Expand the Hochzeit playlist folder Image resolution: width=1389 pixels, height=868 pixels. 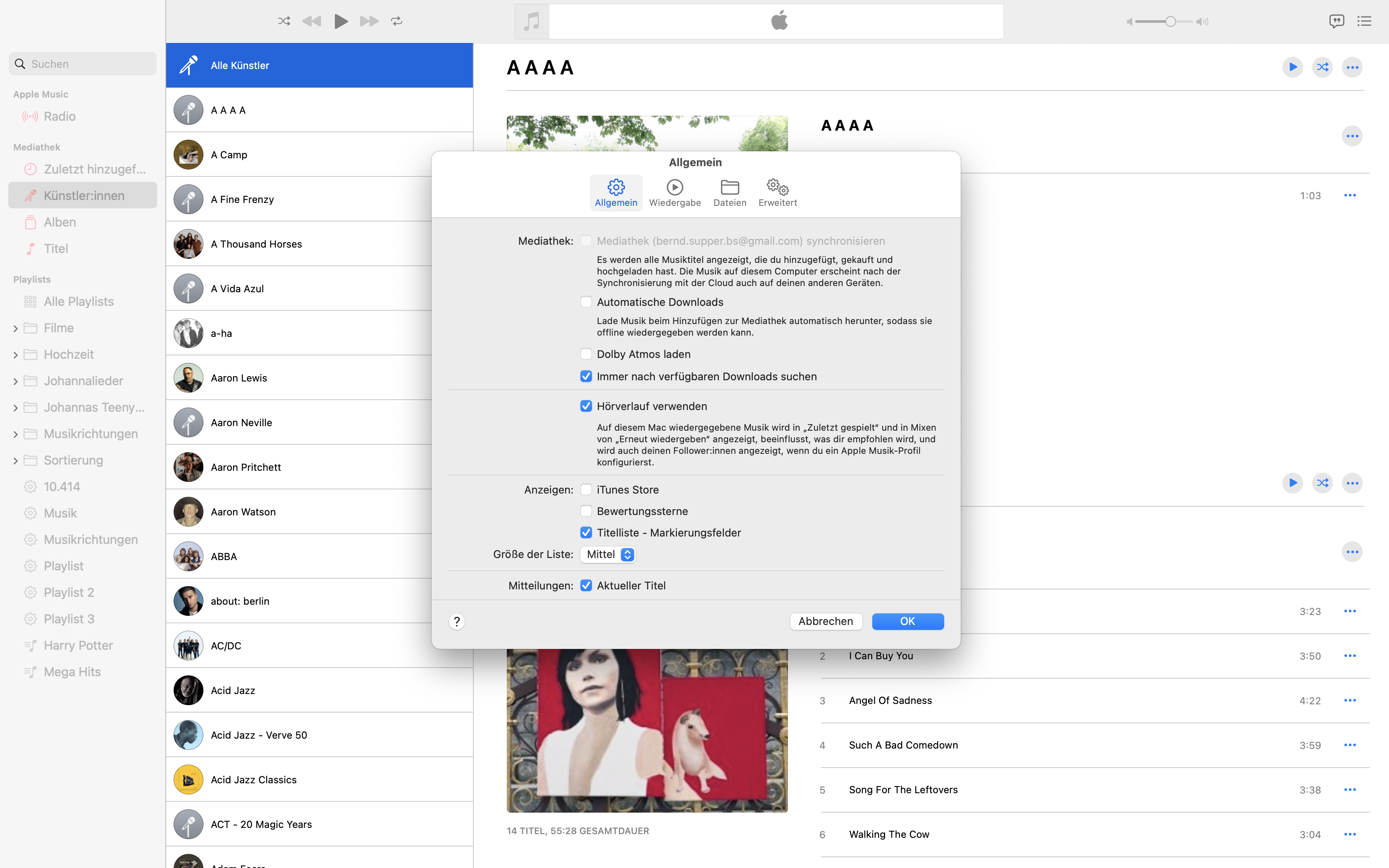pyautogui.click(x=15, y=355)
